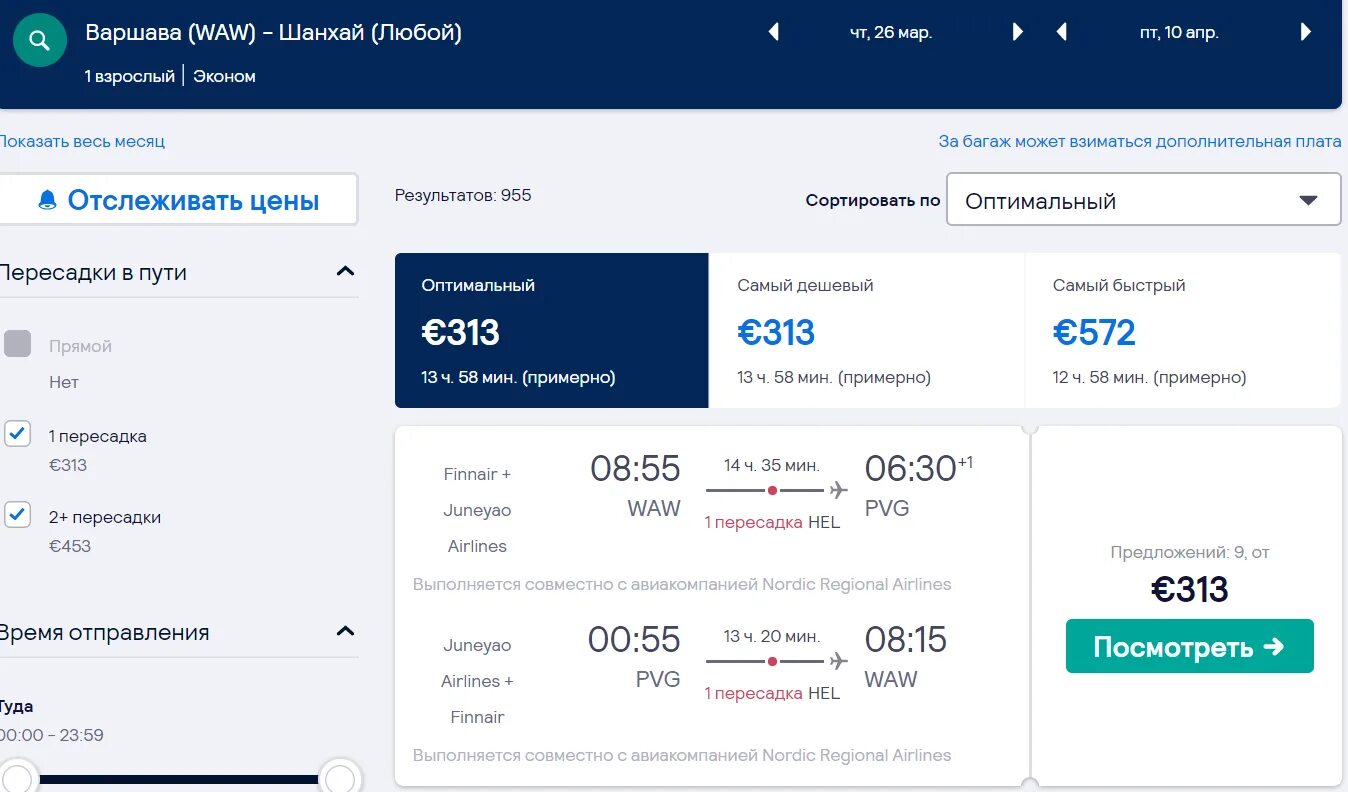This screenshot has width=1348, height=792.
Task: Open Показать весь месяц link
Action: click(x=82, y=141)
